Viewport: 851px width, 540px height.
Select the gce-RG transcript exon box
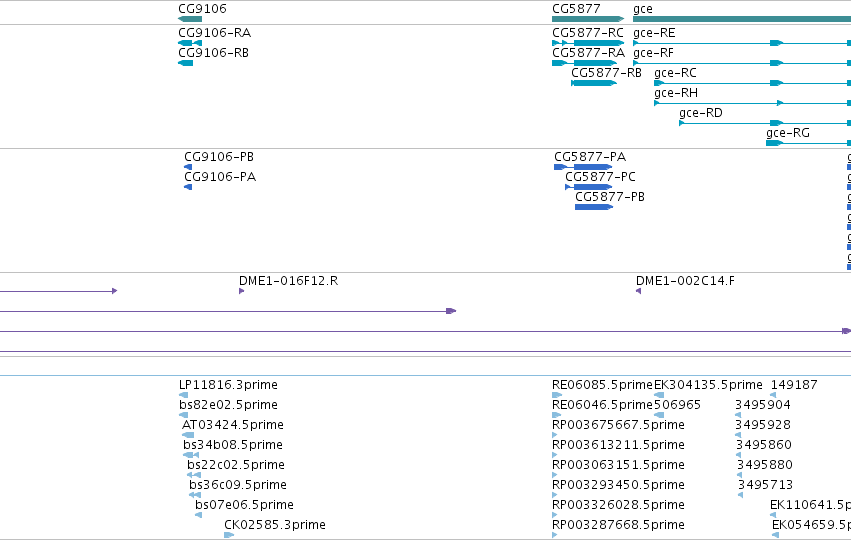[x=774, y=143]
